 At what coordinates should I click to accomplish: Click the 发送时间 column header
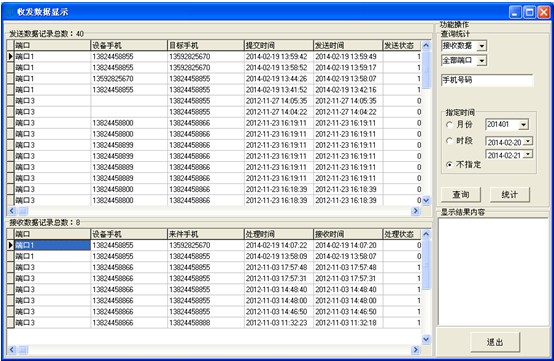[x=348, y=45]
